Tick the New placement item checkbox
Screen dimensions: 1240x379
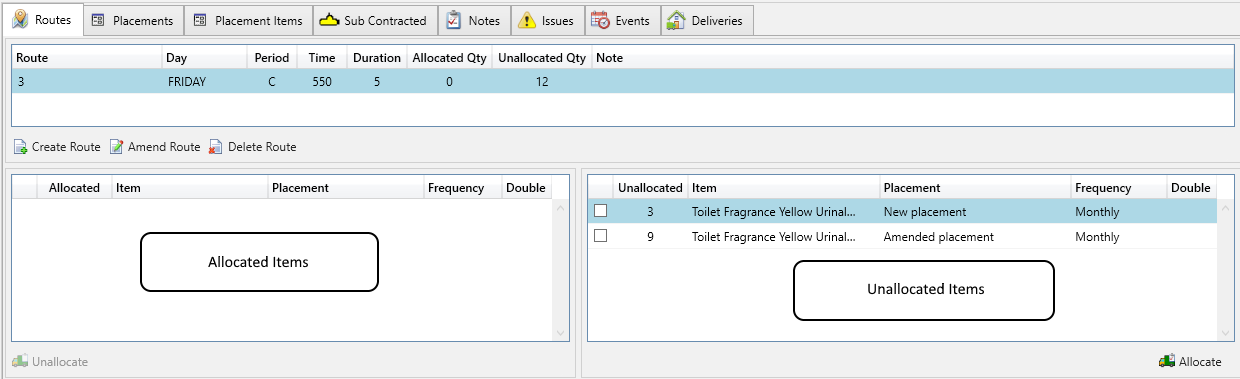point(600,211)
